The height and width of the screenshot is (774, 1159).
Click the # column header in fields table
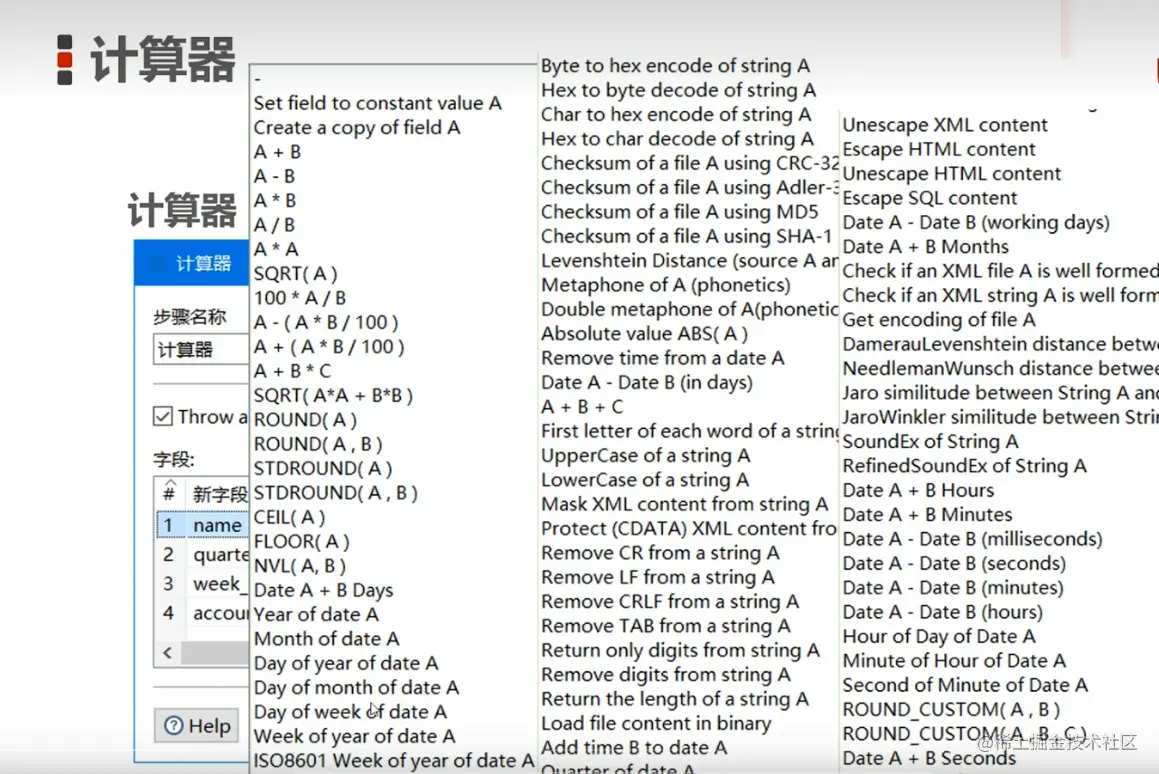click(x=169, y=493)
